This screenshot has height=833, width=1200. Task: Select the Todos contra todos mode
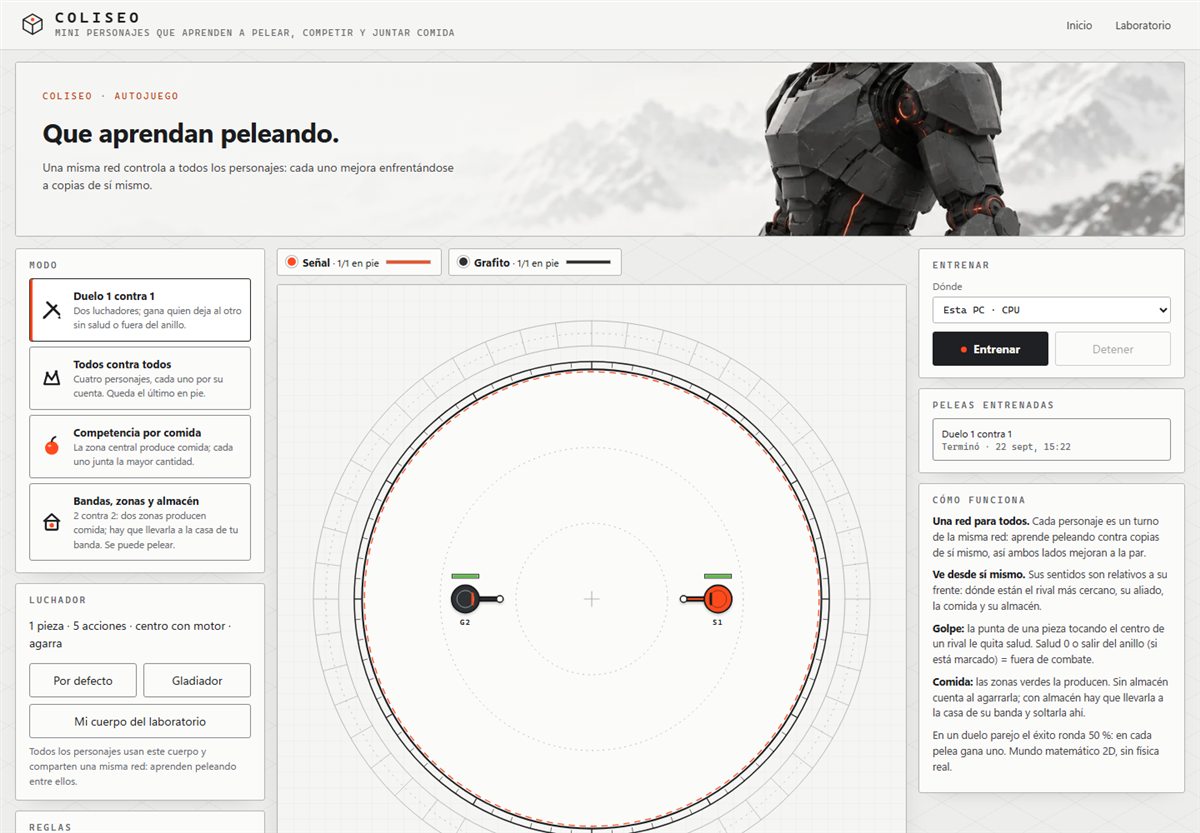tap(140, 378)
